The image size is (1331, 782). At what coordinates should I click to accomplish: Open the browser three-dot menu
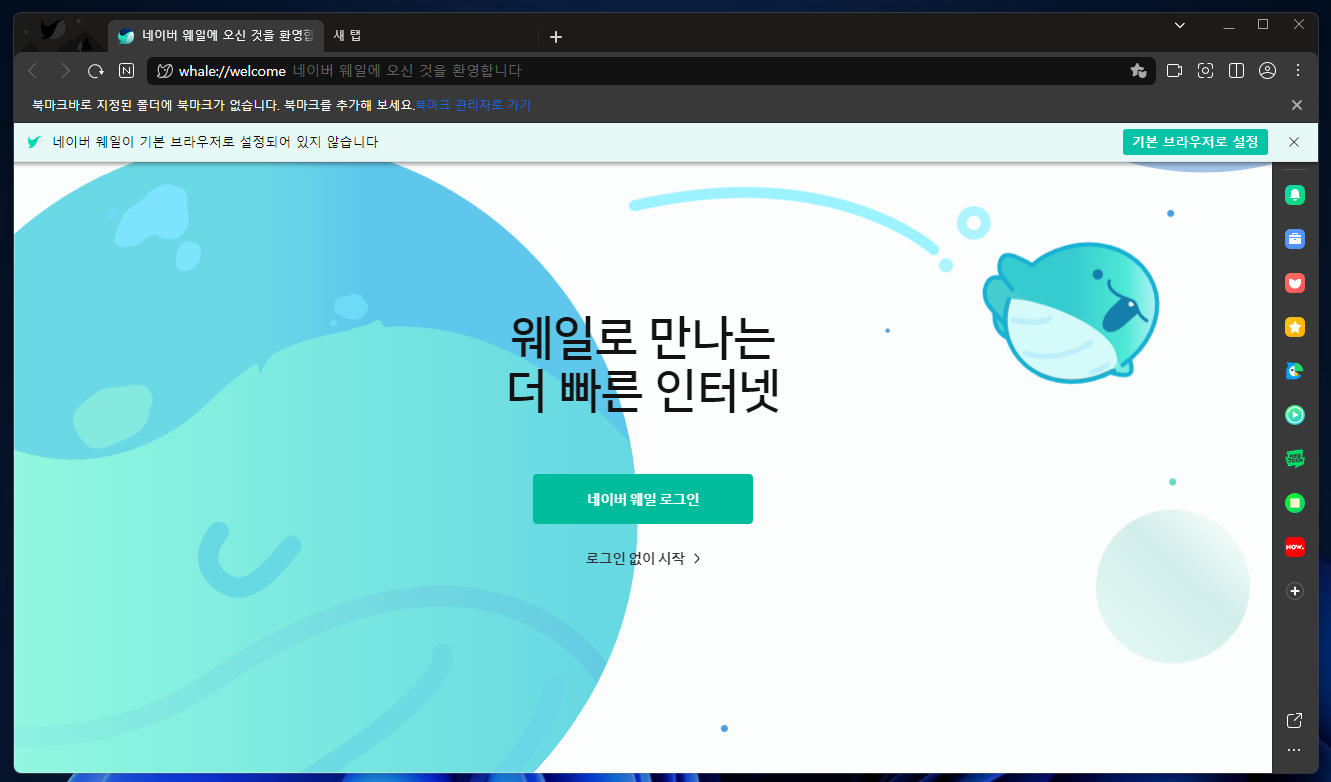(1298, 71)
